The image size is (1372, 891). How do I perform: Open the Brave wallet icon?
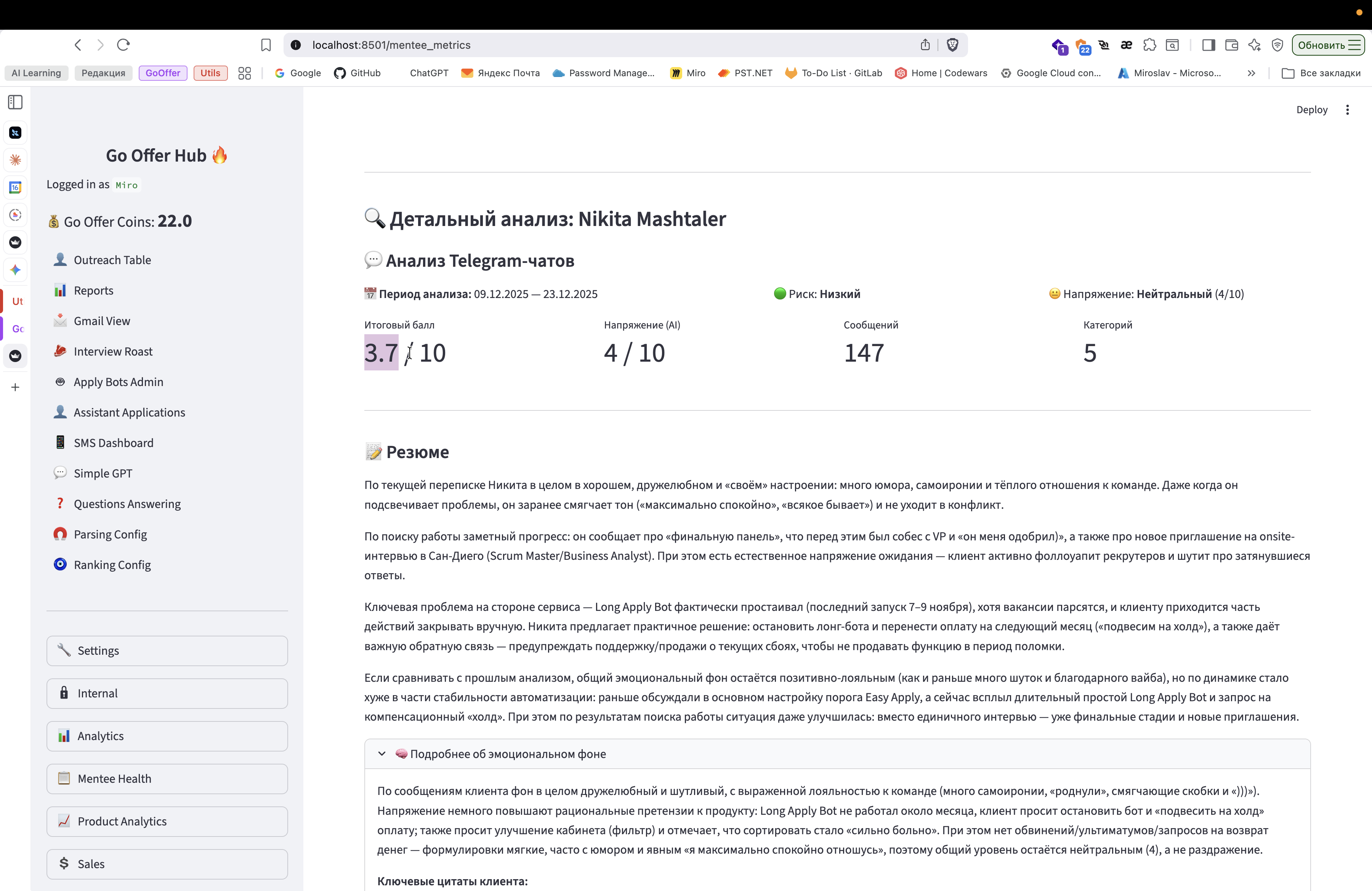pyautogui.click(x=1231, y=45)
